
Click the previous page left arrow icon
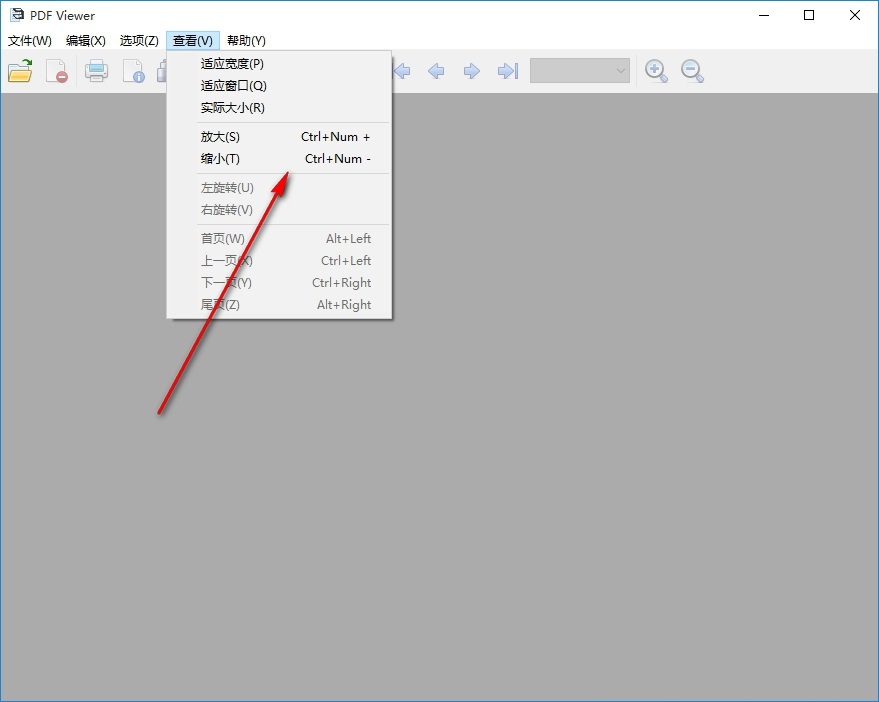(x=436, y=71)
